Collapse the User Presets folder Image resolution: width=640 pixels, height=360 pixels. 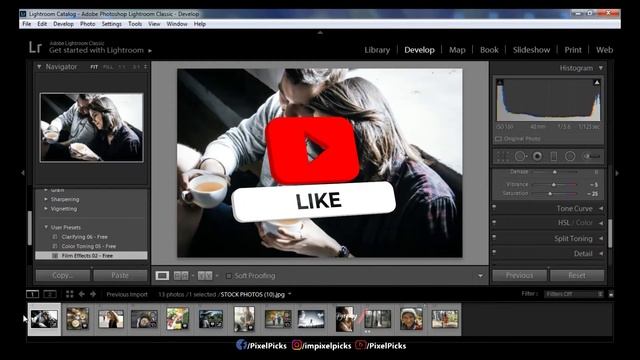pyautogui.click(x=46, y=227)
